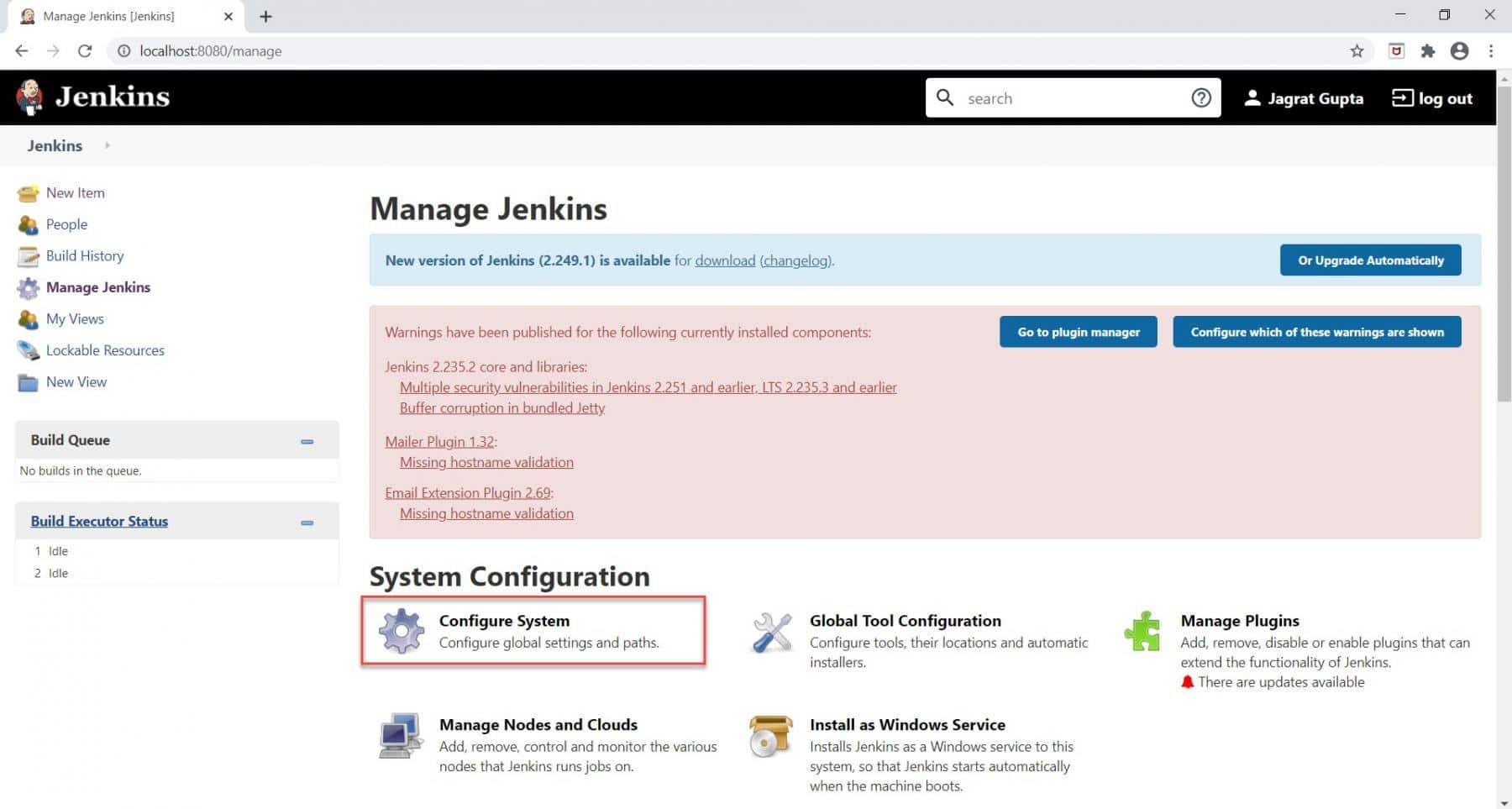Open the New Item menu entry
This screenshot has height=809, width=1512.
click(x=76, y=193)
